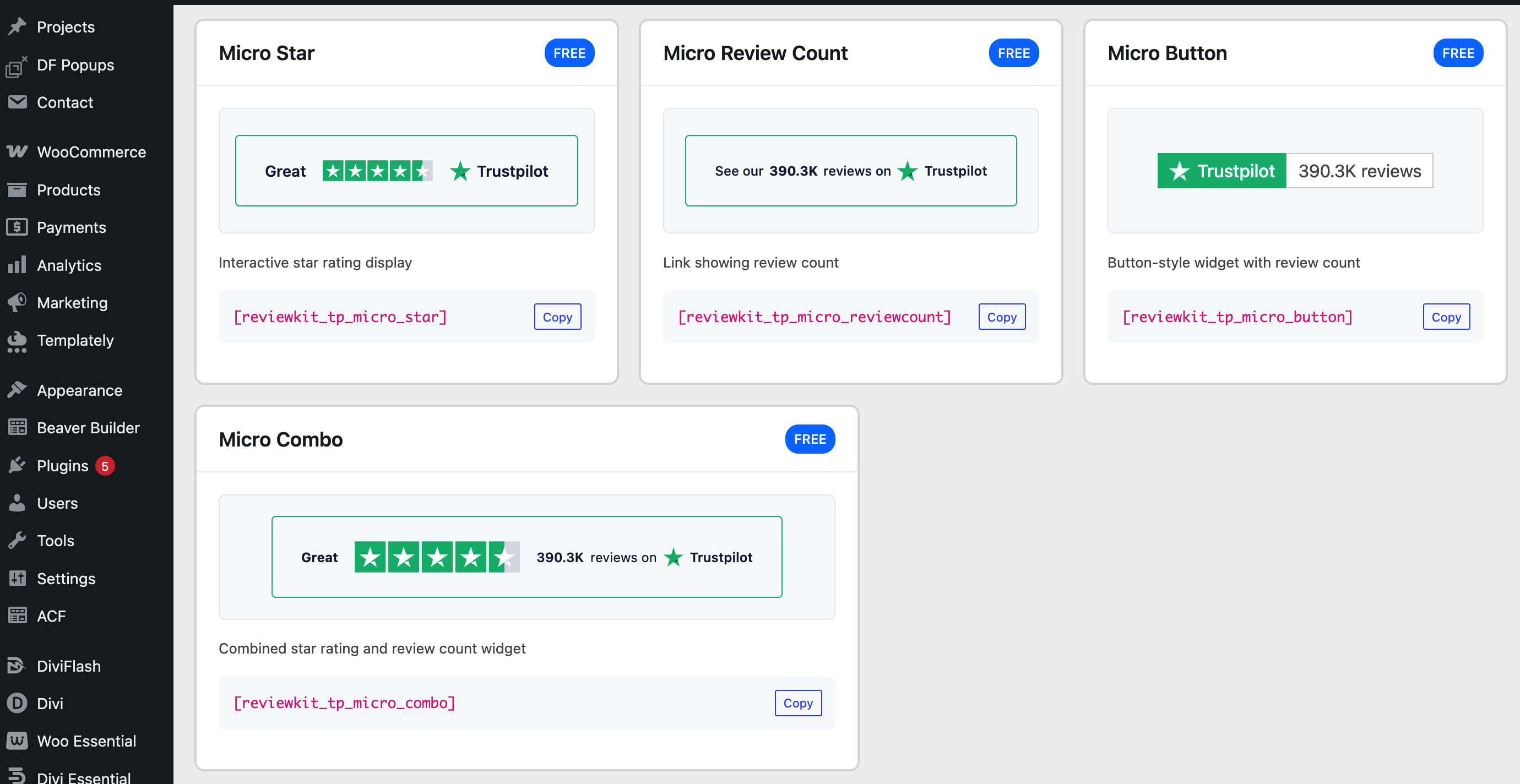Open the Woo Essential menu item
This screenshot has width=1520, height=784.
[x=86, y=741]
